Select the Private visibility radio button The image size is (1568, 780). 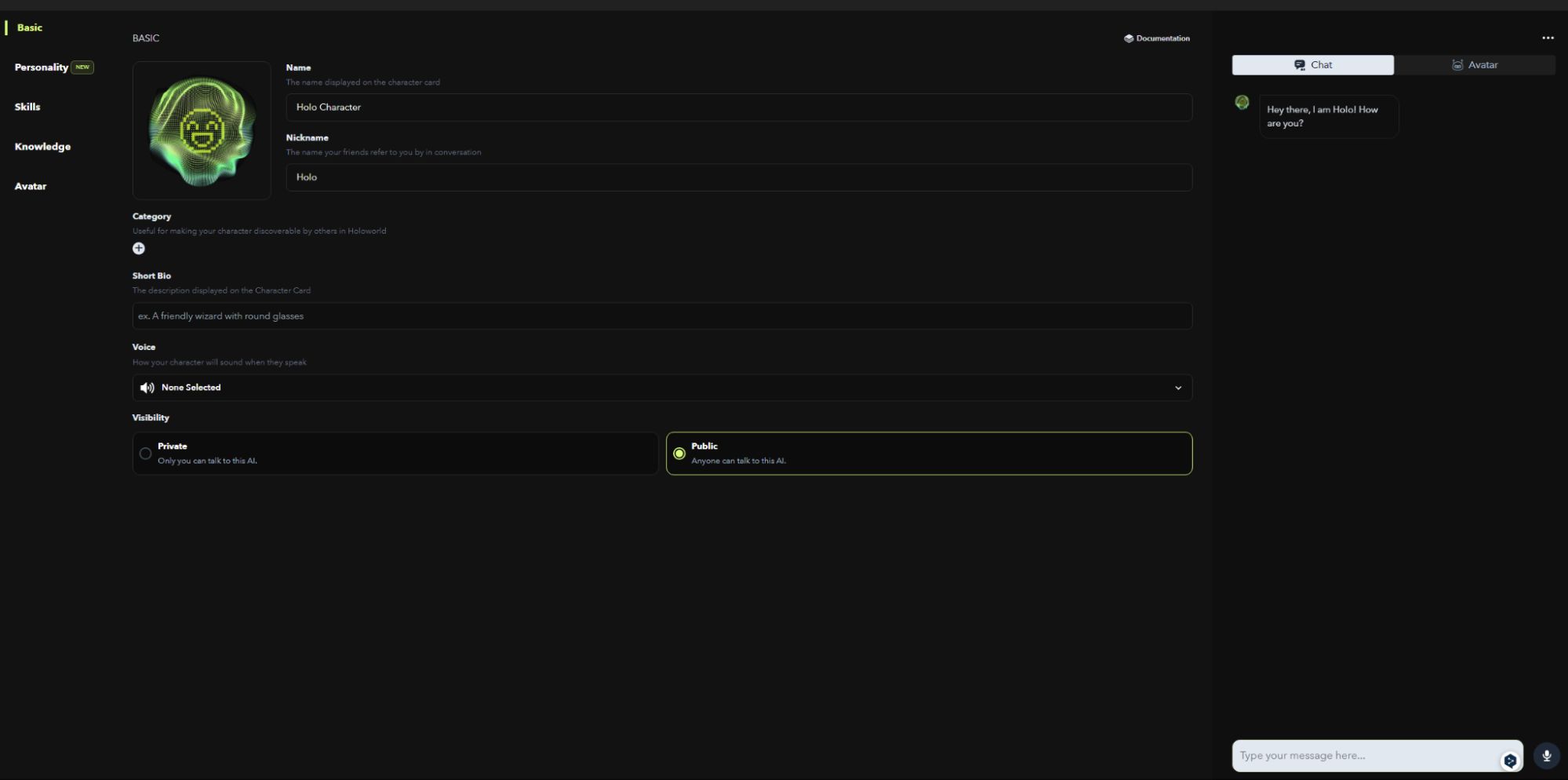145,454
